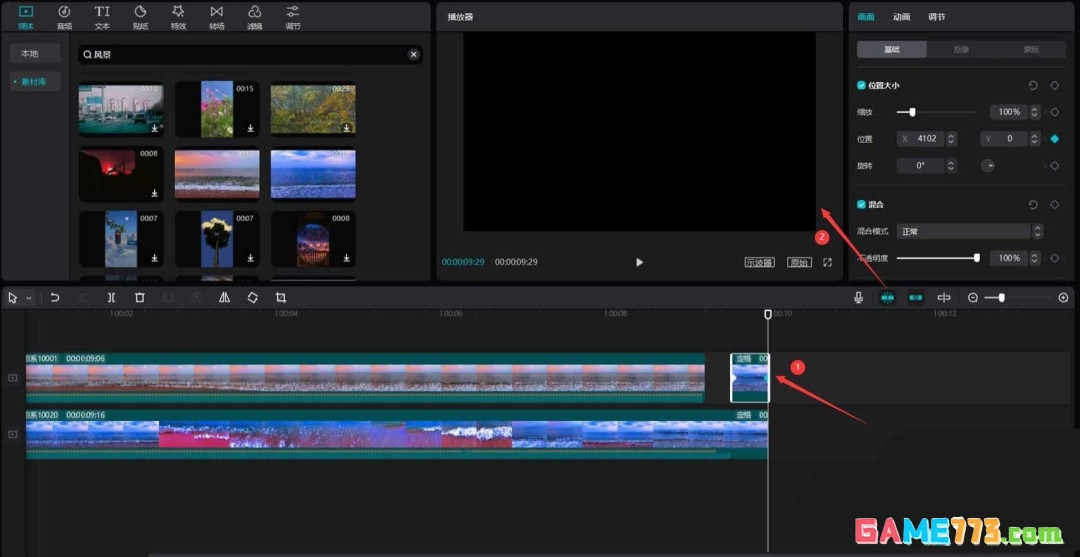Image resolution: width=1080 pixels, height=557 pixels.
Task: Switch to the 动画 tab
Action: tap(901, 17)
